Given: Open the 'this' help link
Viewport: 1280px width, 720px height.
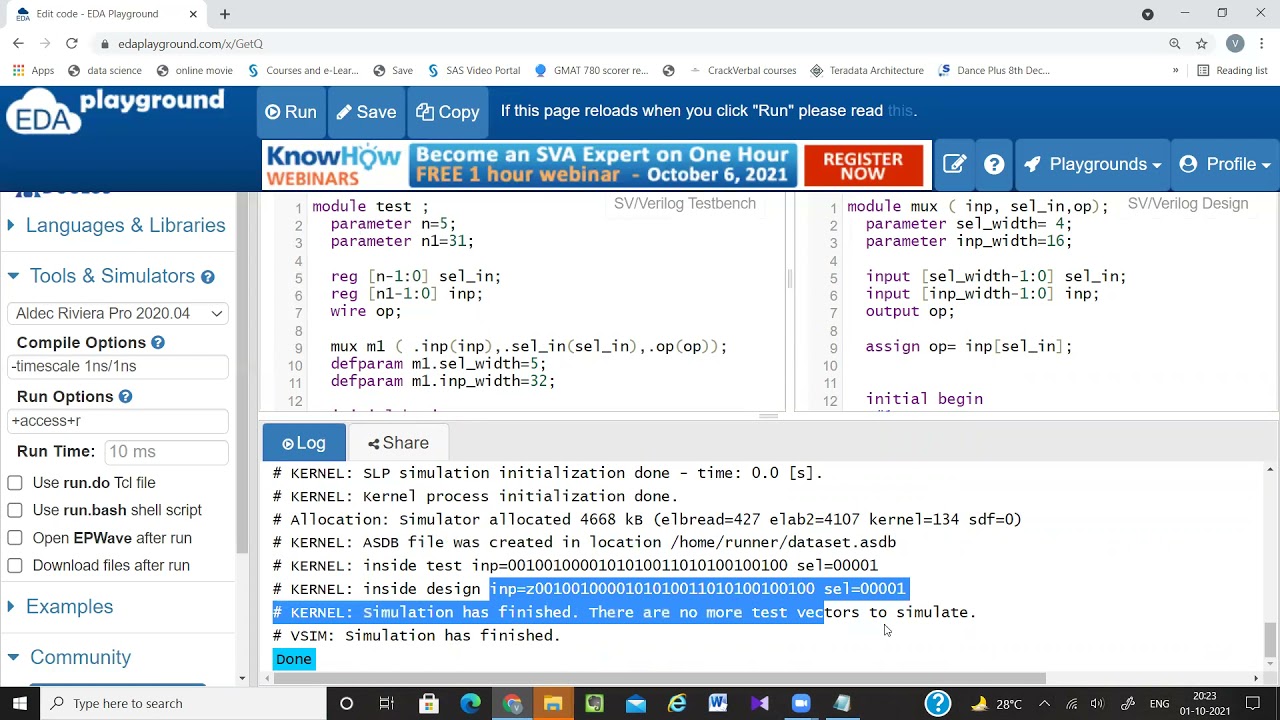Looking at the screenshot, I should point(900,111).
